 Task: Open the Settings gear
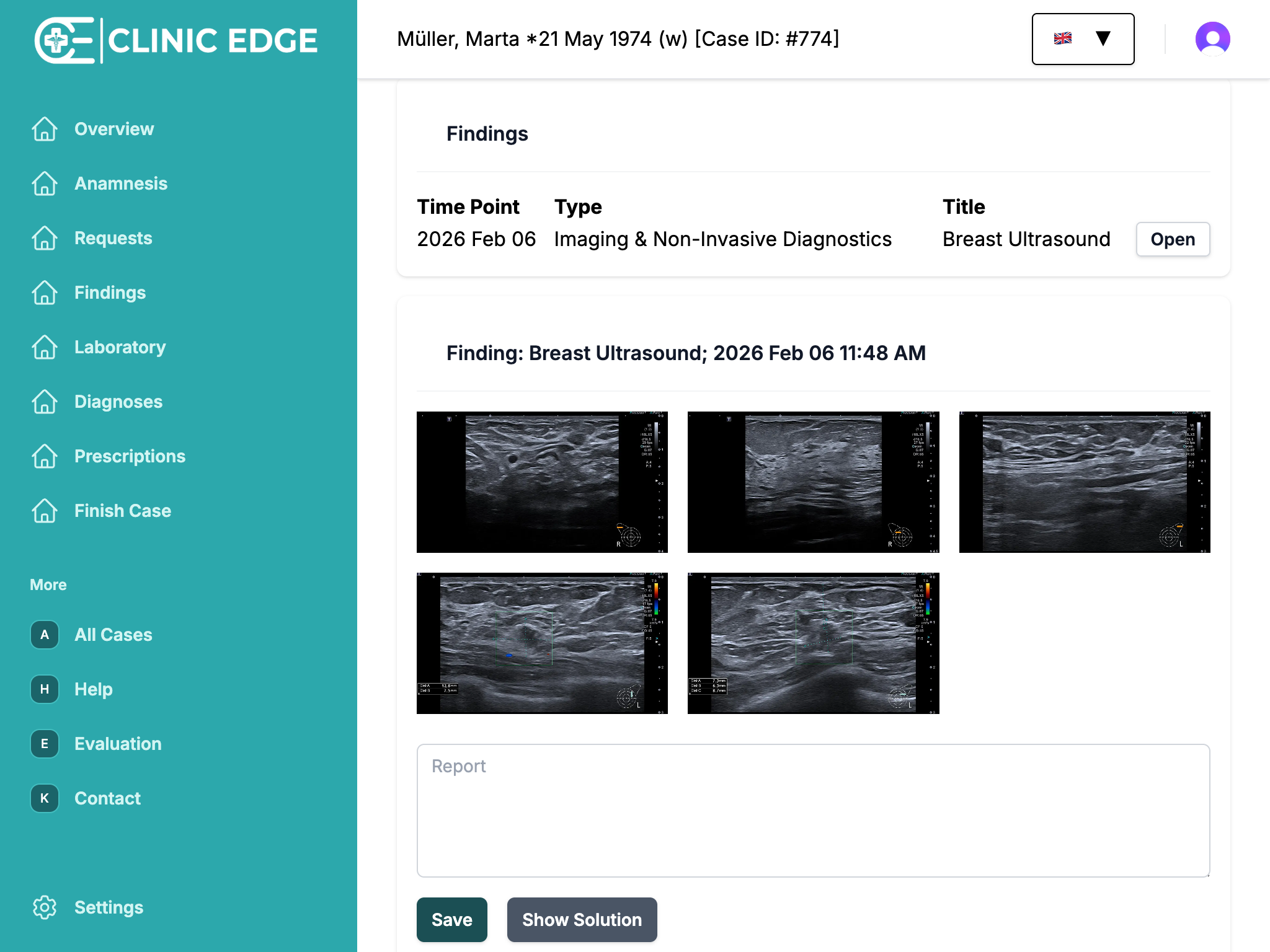pos(44,907)
